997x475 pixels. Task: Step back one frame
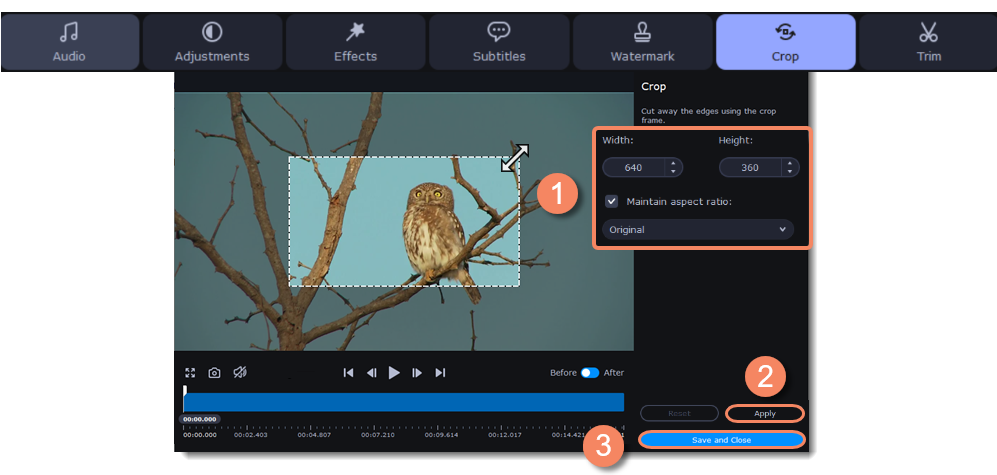click(371, 373)
